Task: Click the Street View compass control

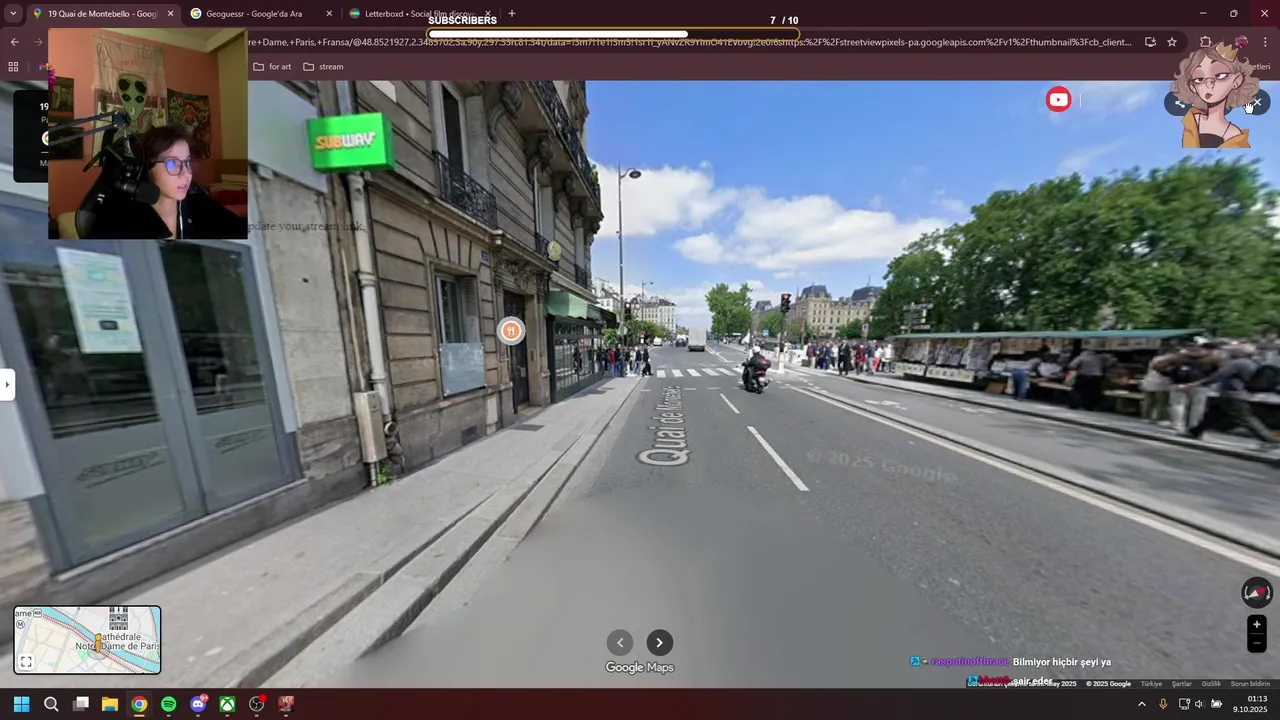Action: [x=1257, y=593]
